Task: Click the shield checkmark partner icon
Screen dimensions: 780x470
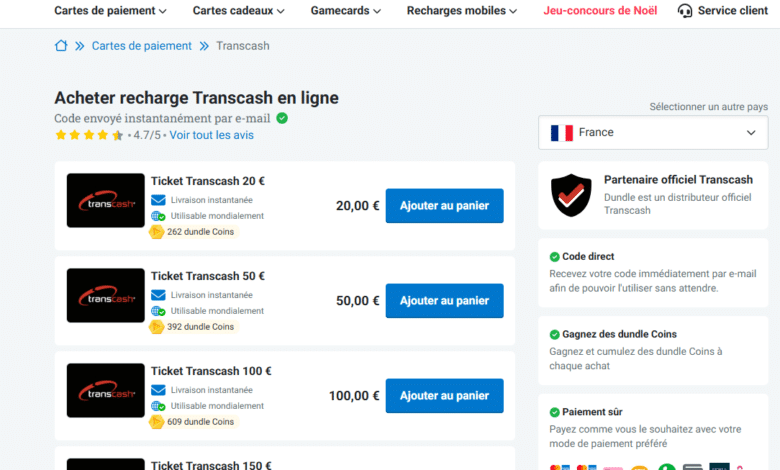Action: click(571, 195)
